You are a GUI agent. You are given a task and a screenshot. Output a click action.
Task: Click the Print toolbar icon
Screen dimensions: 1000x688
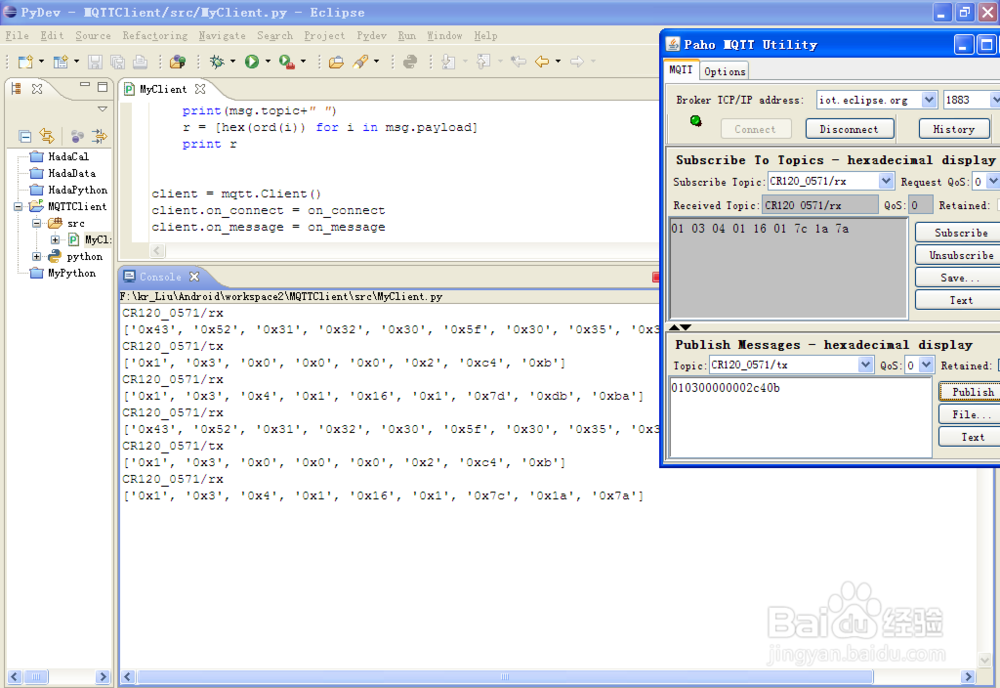click(x=140, y=61)
